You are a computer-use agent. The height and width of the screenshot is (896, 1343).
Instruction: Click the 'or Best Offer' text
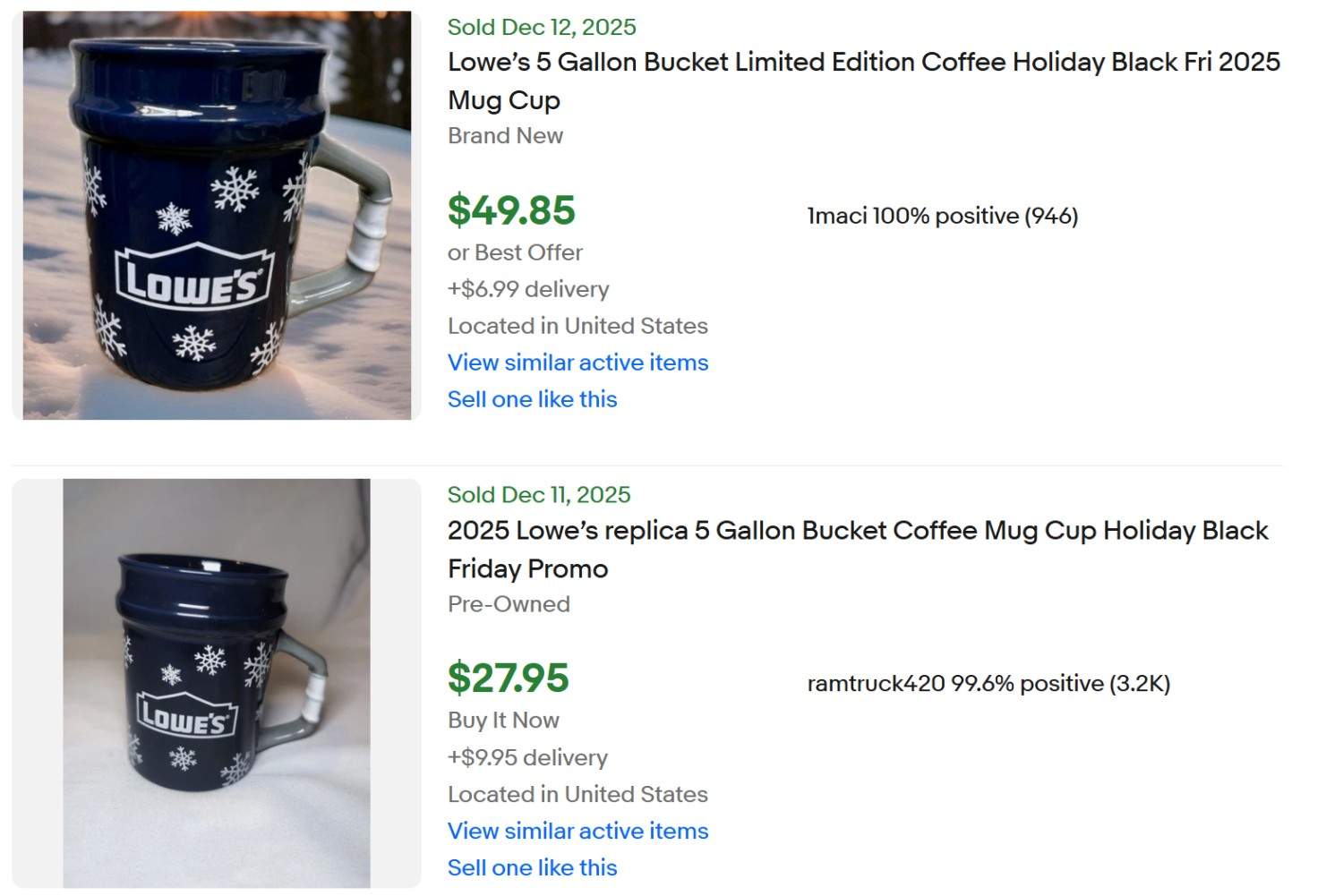[515, 253]
